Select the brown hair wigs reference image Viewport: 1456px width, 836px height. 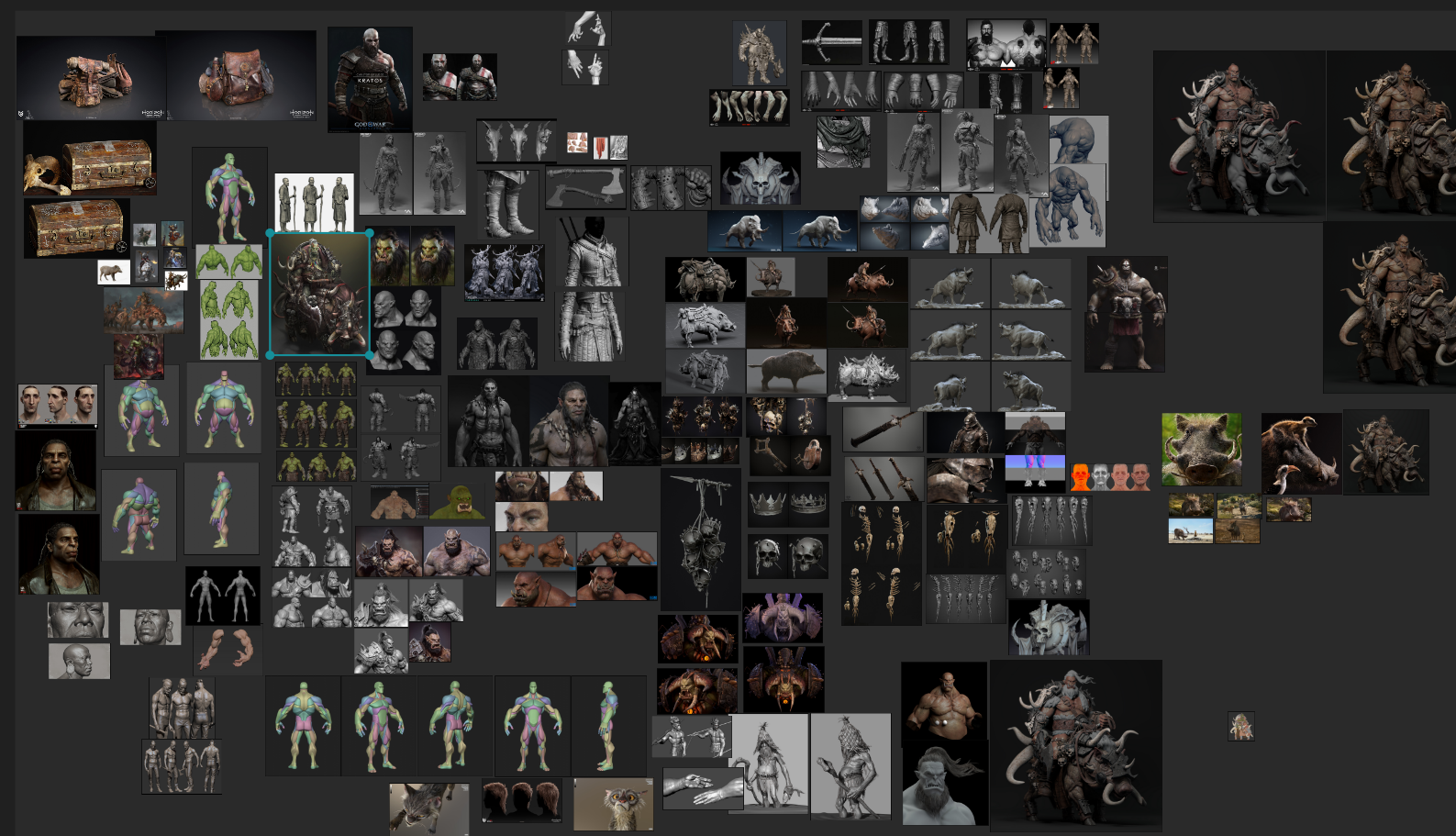coord(522,801)
